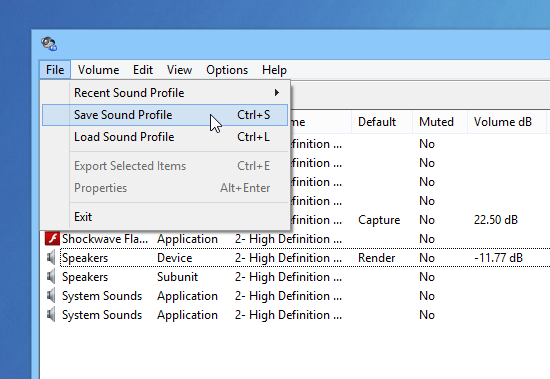Open the Volume menu
Viewport: 550px width, 379px height.
[98, 70]
